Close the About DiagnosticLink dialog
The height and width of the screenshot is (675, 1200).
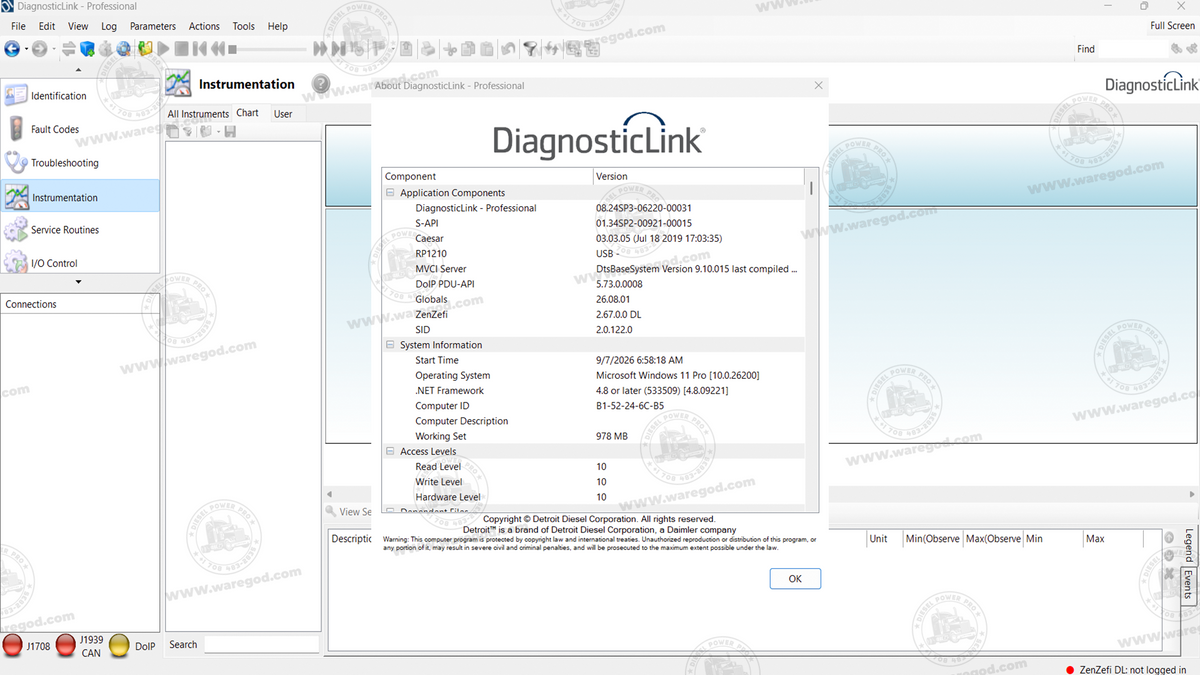[819, 86]
